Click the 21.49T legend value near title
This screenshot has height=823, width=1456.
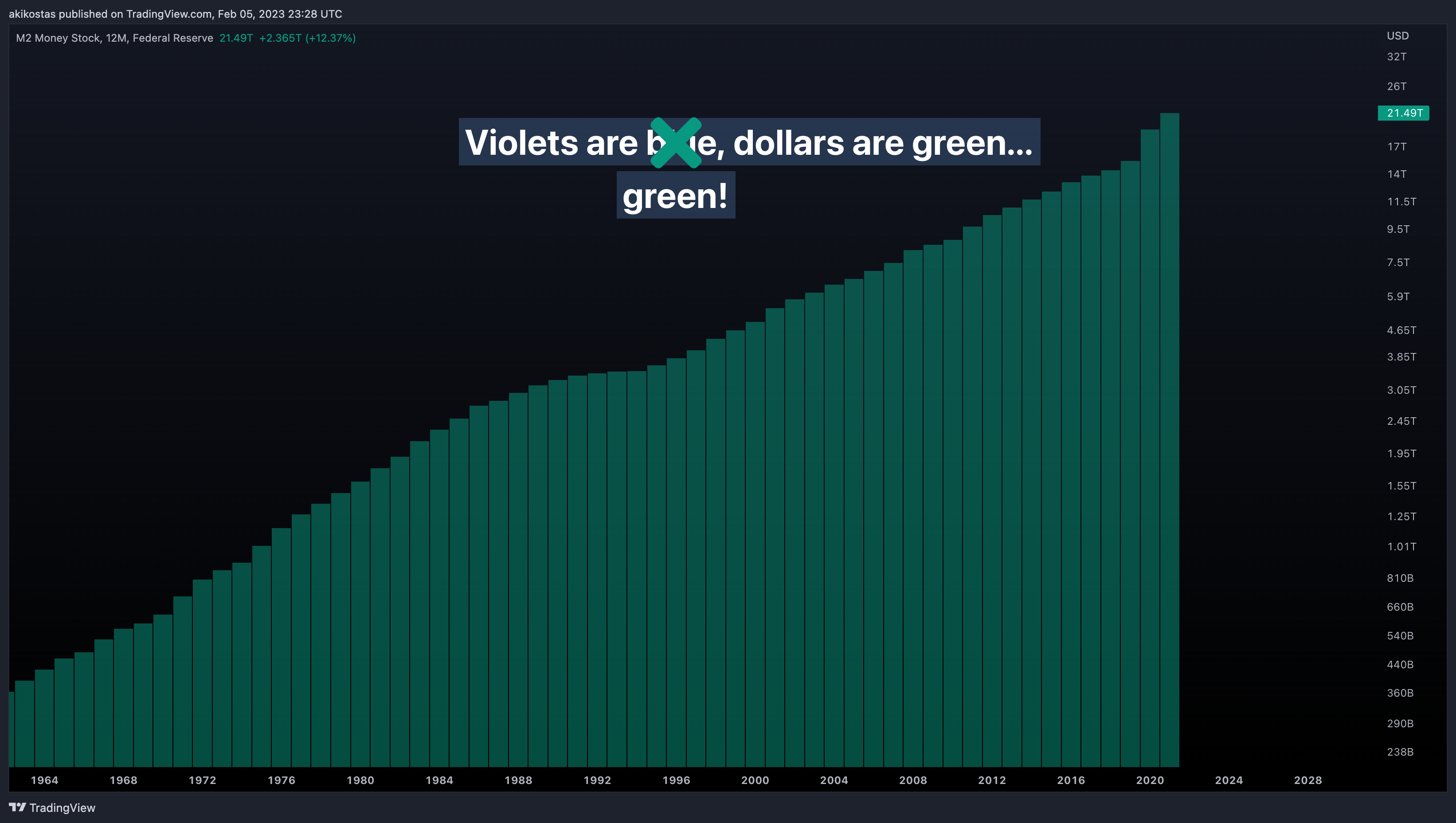click(236, 38)
